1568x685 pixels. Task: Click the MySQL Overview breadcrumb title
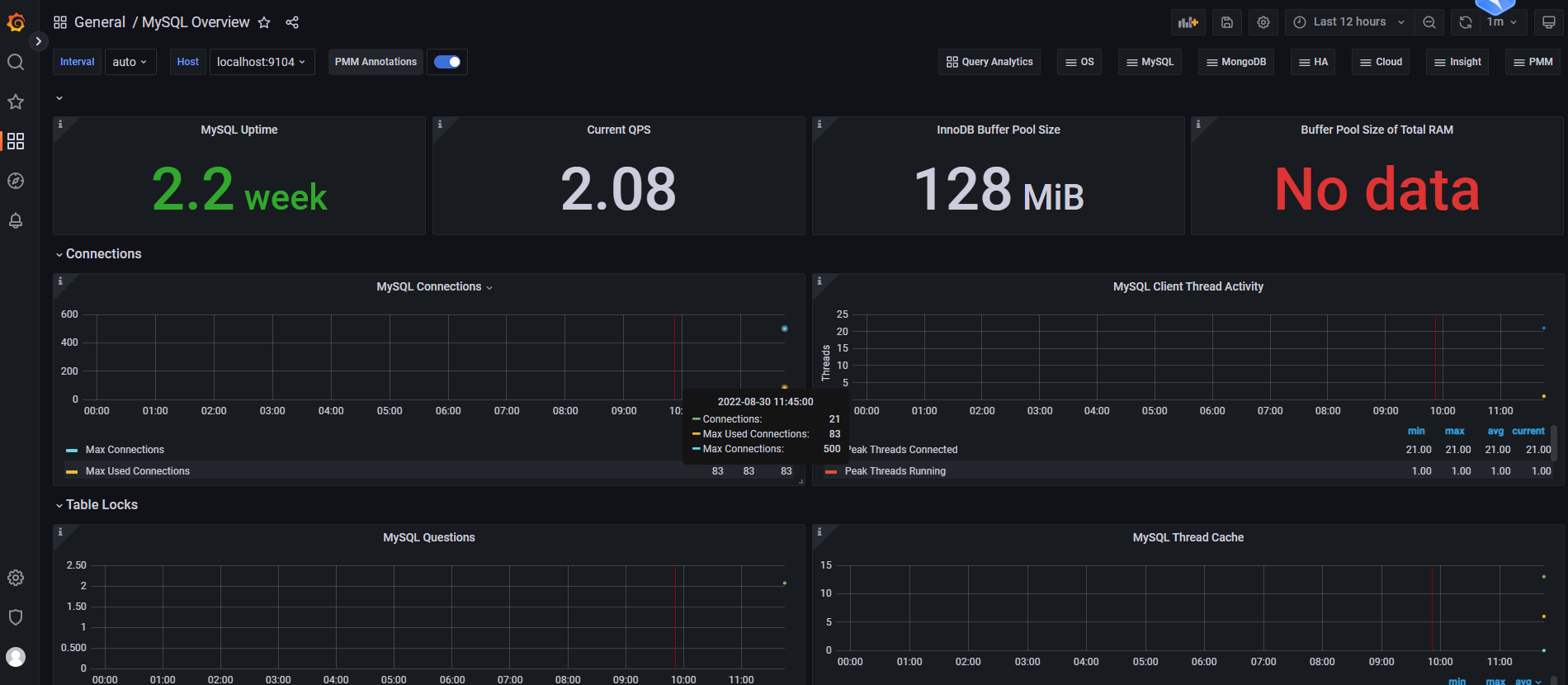click(196, 22)
